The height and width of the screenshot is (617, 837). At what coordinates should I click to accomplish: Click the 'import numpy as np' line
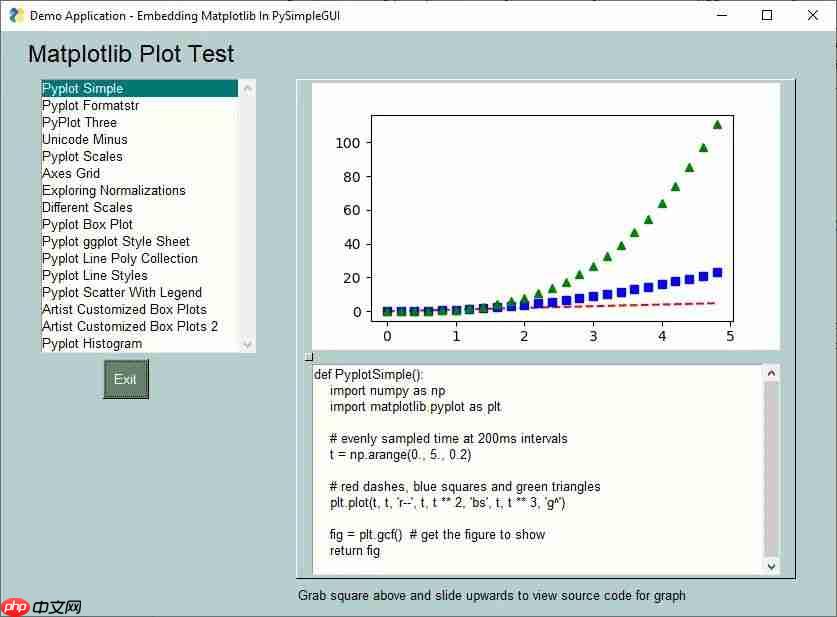pos(388,391)
